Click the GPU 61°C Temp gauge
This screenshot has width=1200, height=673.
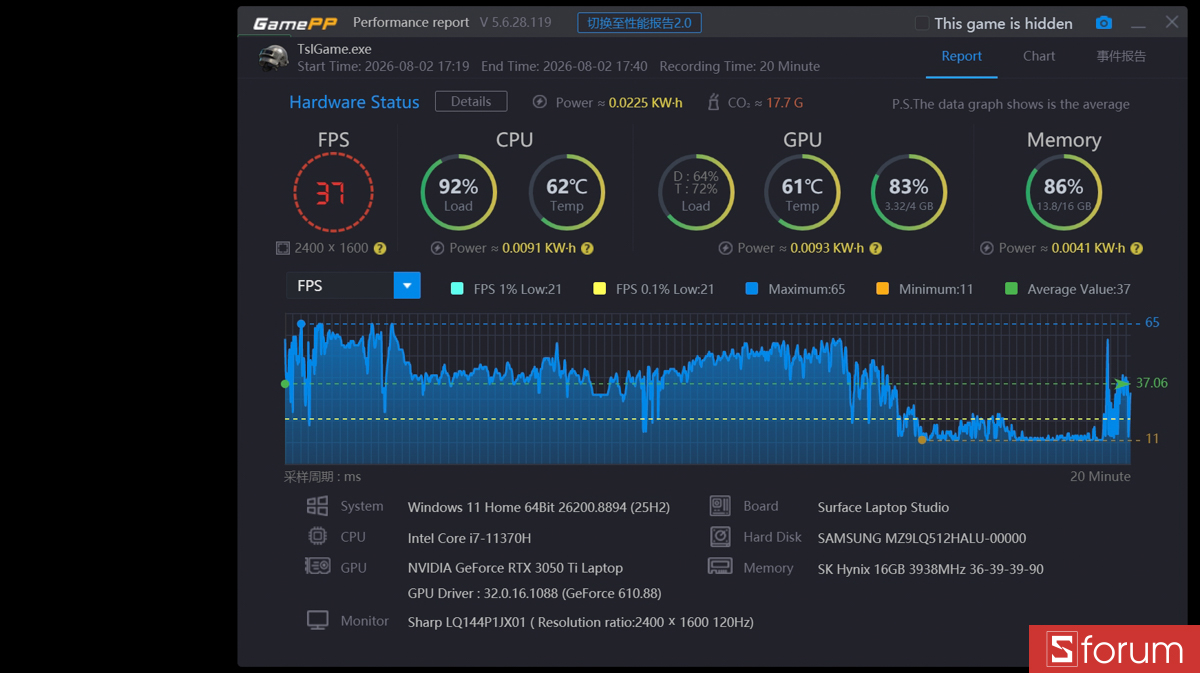point(802,192)
